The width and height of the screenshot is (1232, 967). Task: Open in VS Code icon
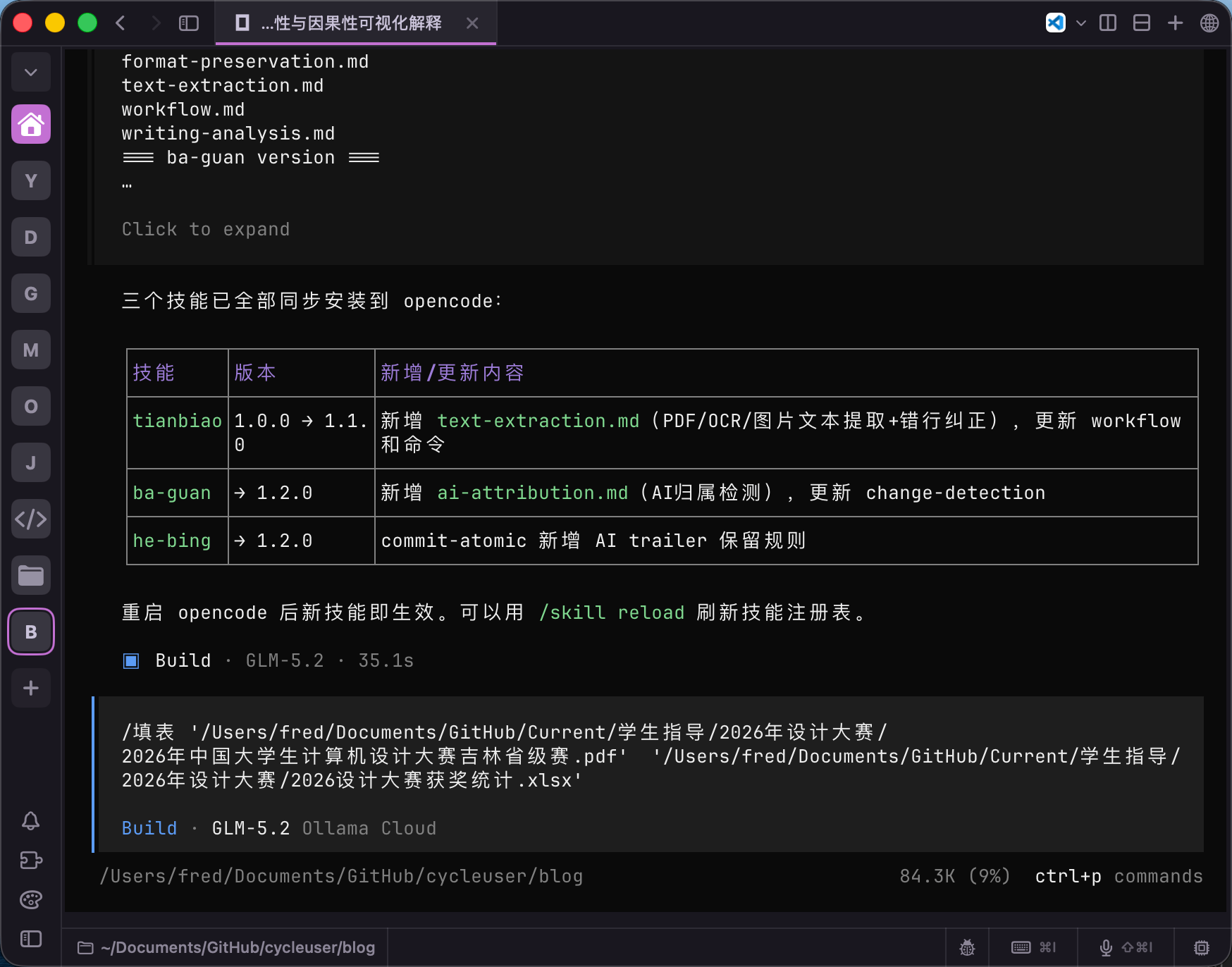point(1055,23)
